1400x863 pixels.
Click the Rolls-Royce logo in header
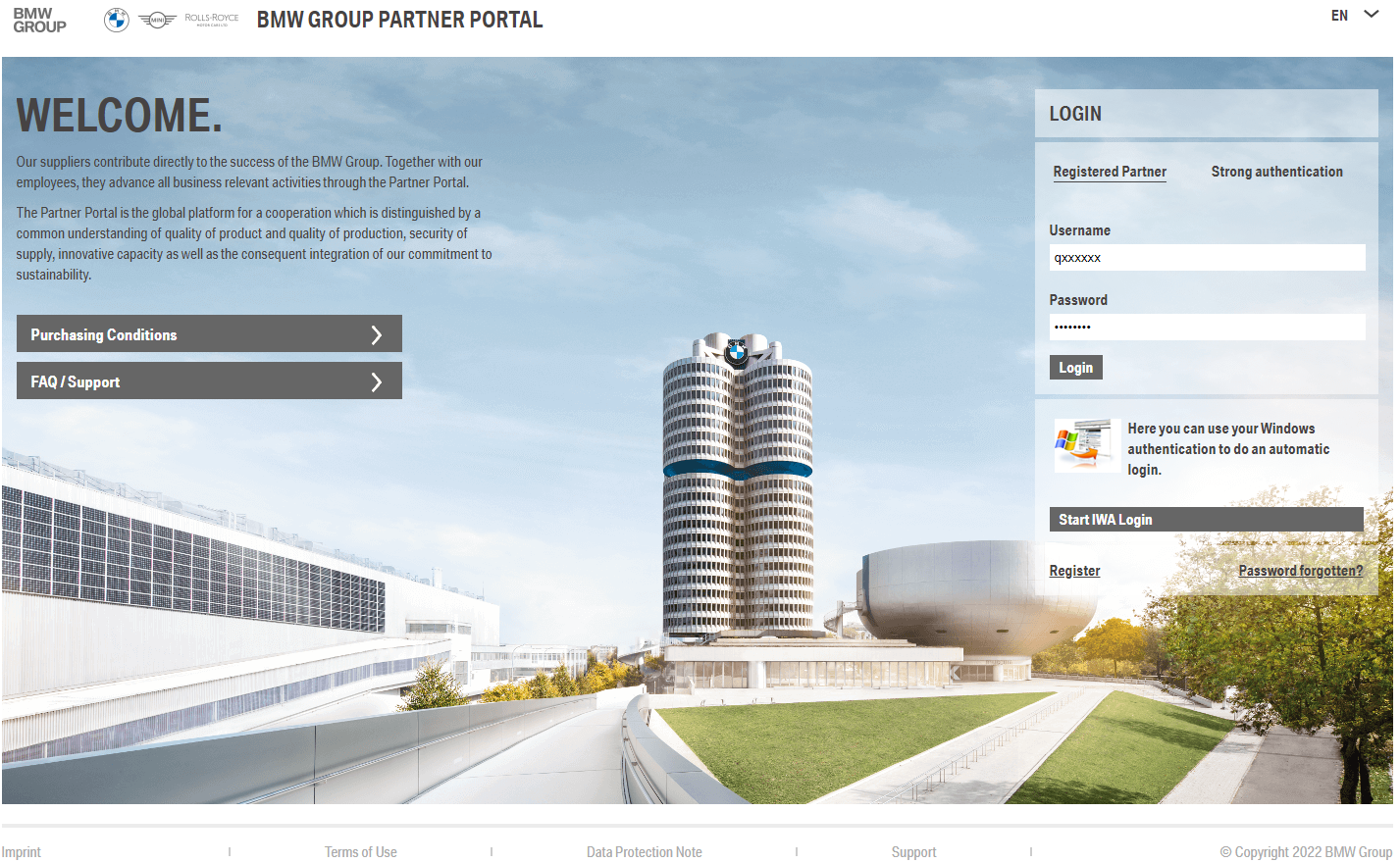[211, 20]
